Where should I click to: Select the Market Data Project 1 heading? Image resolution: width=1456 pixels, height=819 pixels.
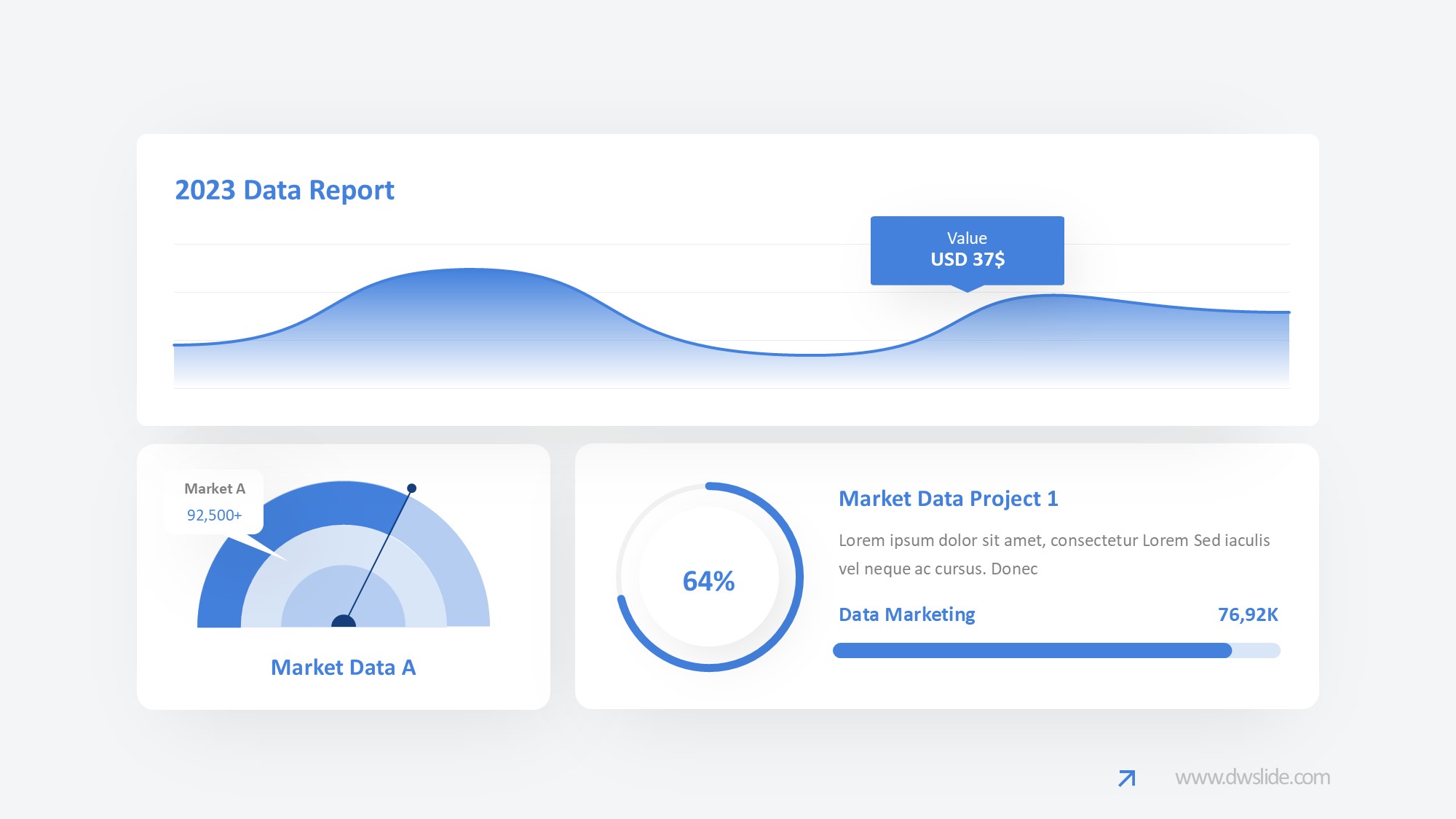click(948, 499)
